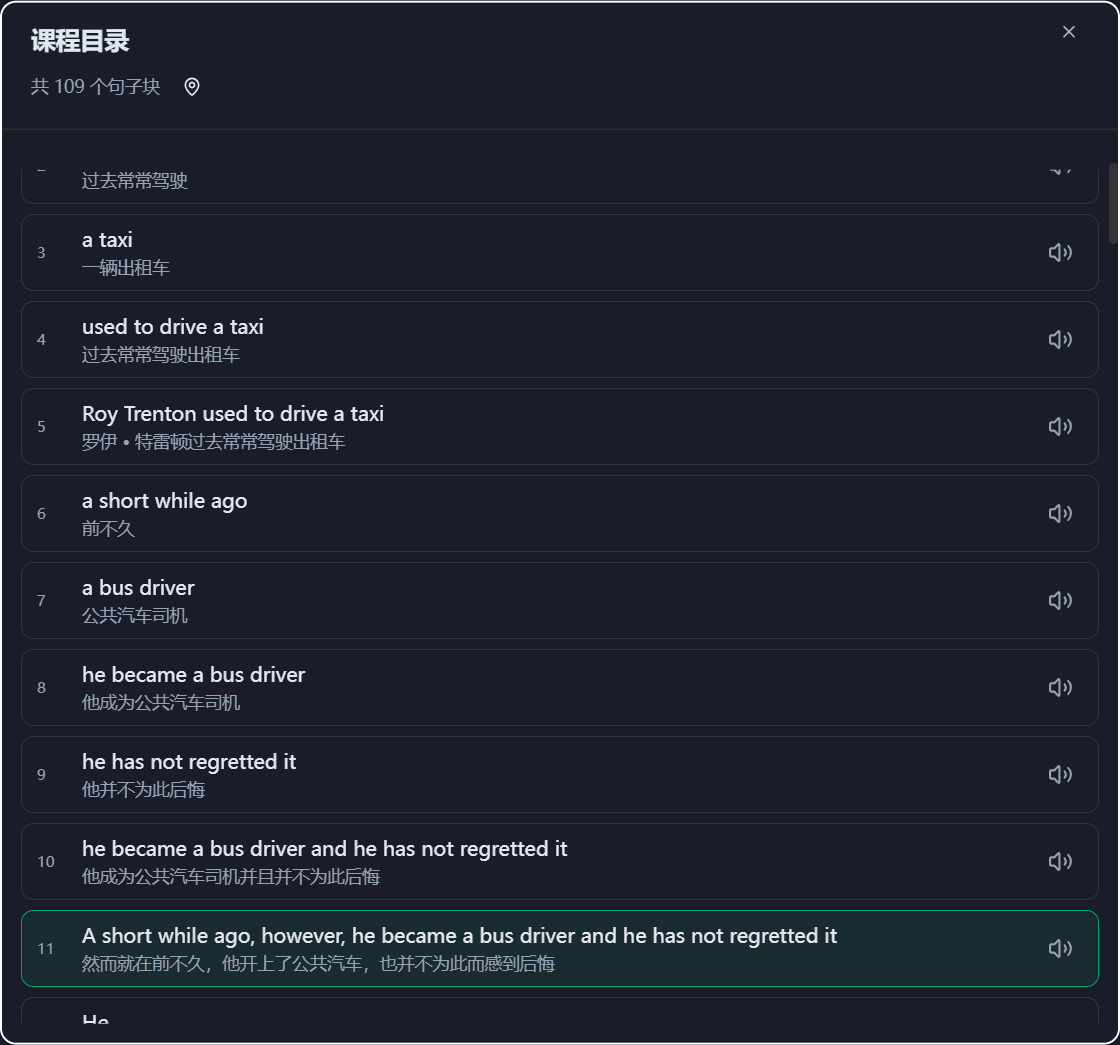Open sentence block number 10
This screenshot has width=1120, height=1045.
(500, 862)
